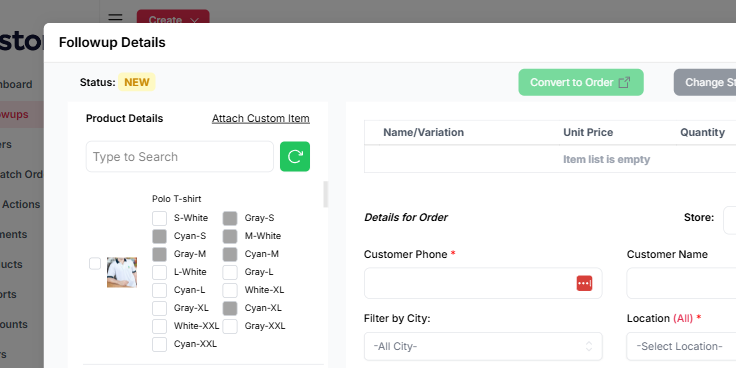This screenshot has height=368, width=736.
Task: Open the Select Location dropdown
Action: (x=681, y=346)
